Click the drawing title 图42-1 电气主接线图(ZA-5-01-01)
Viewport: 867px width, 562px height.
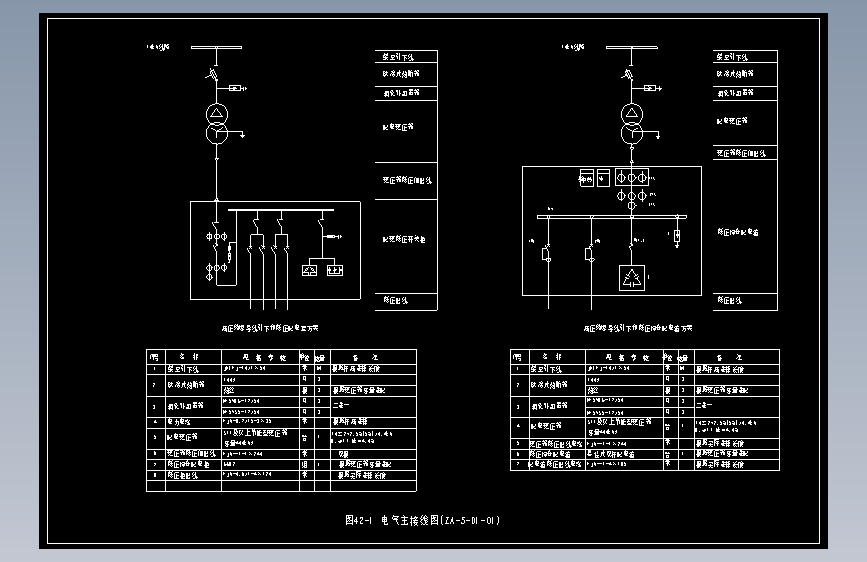coord(422,520)
